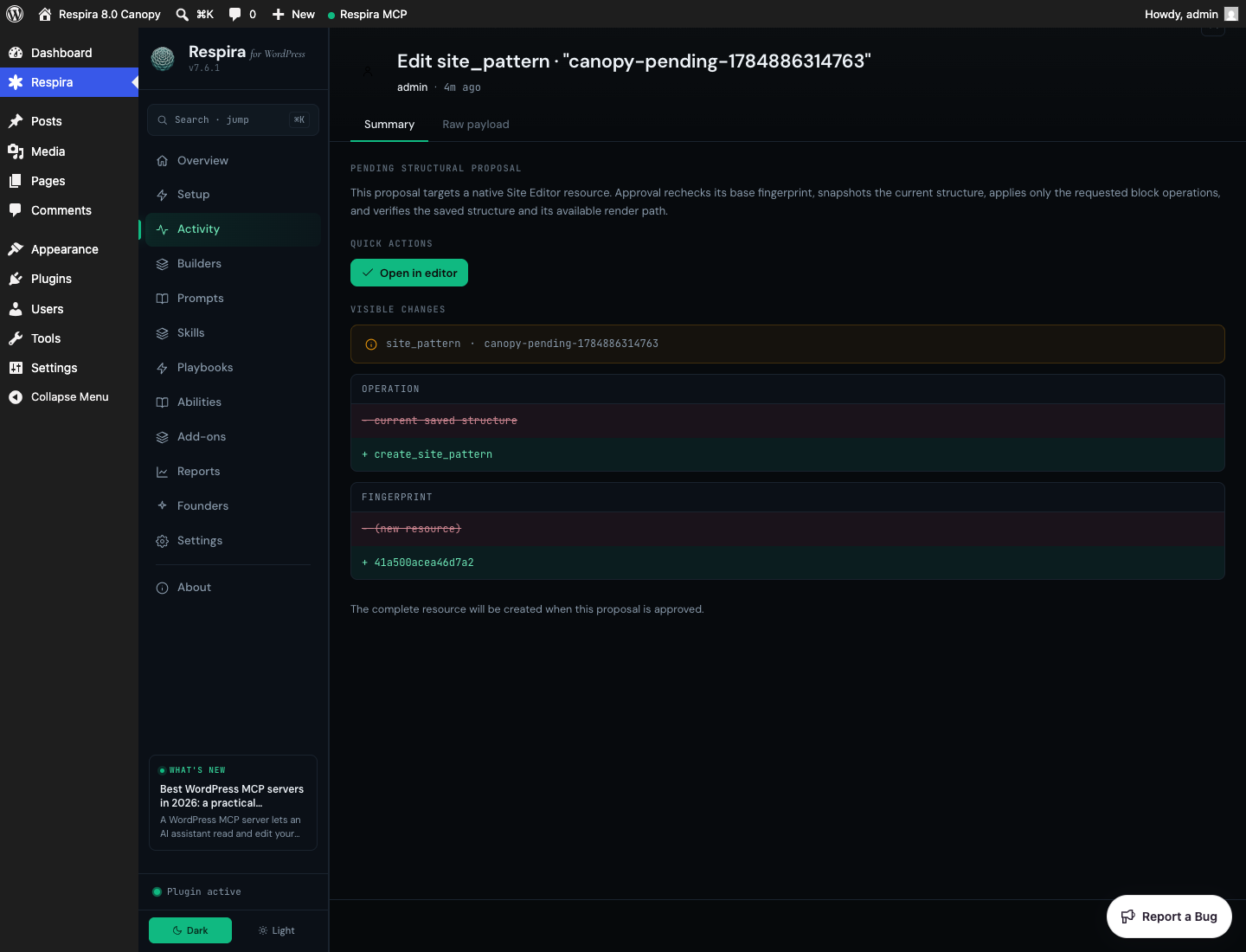Switch to Light theme

pos(277,930)
